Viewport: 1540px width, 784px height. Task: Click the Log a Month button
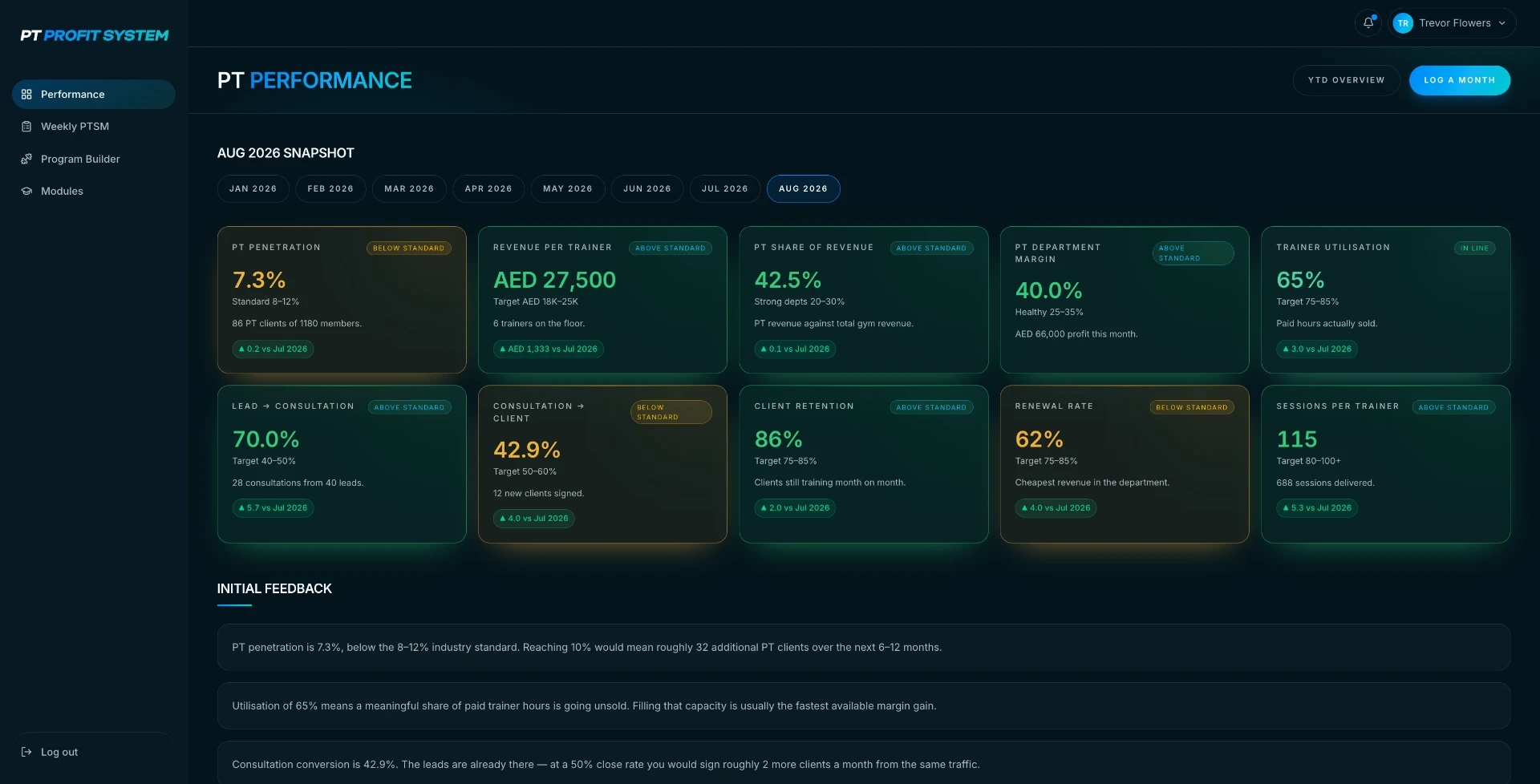point(1460,80)
